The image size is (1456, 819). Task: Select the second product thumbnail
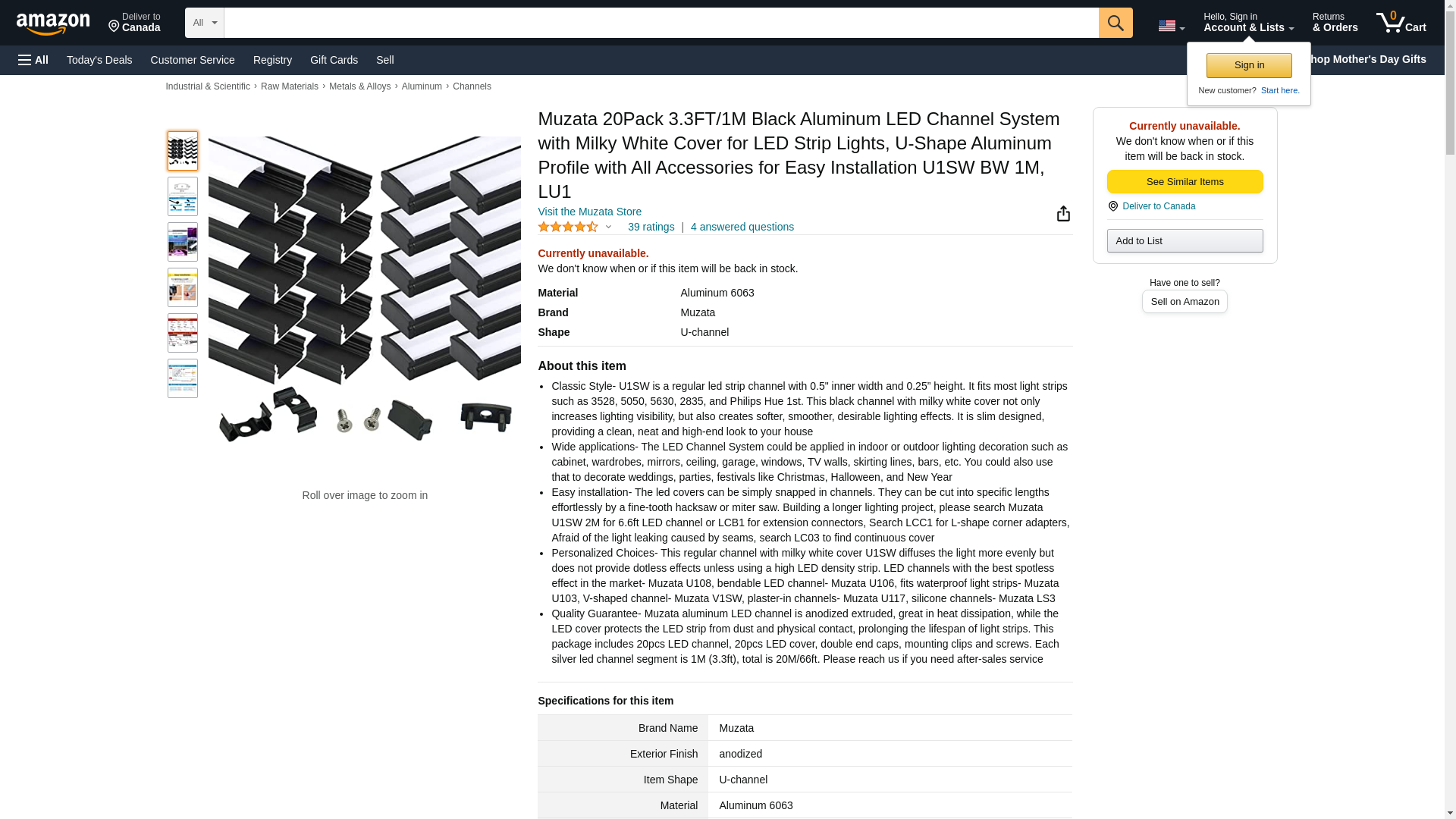point(182,196)
